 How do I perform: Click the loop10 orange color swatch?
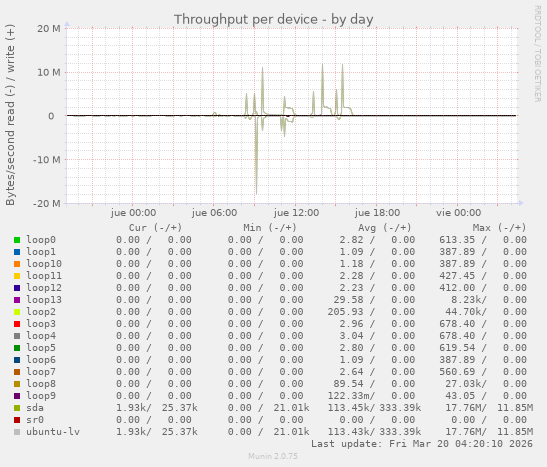point(17,264)
